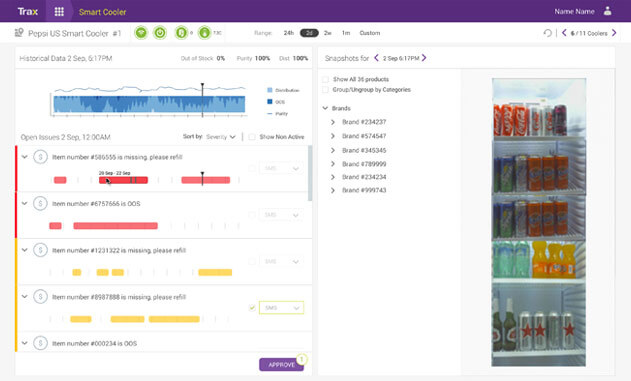
Task: Enable Show All 36 products checkbox
Action: [x=325, y=79]
